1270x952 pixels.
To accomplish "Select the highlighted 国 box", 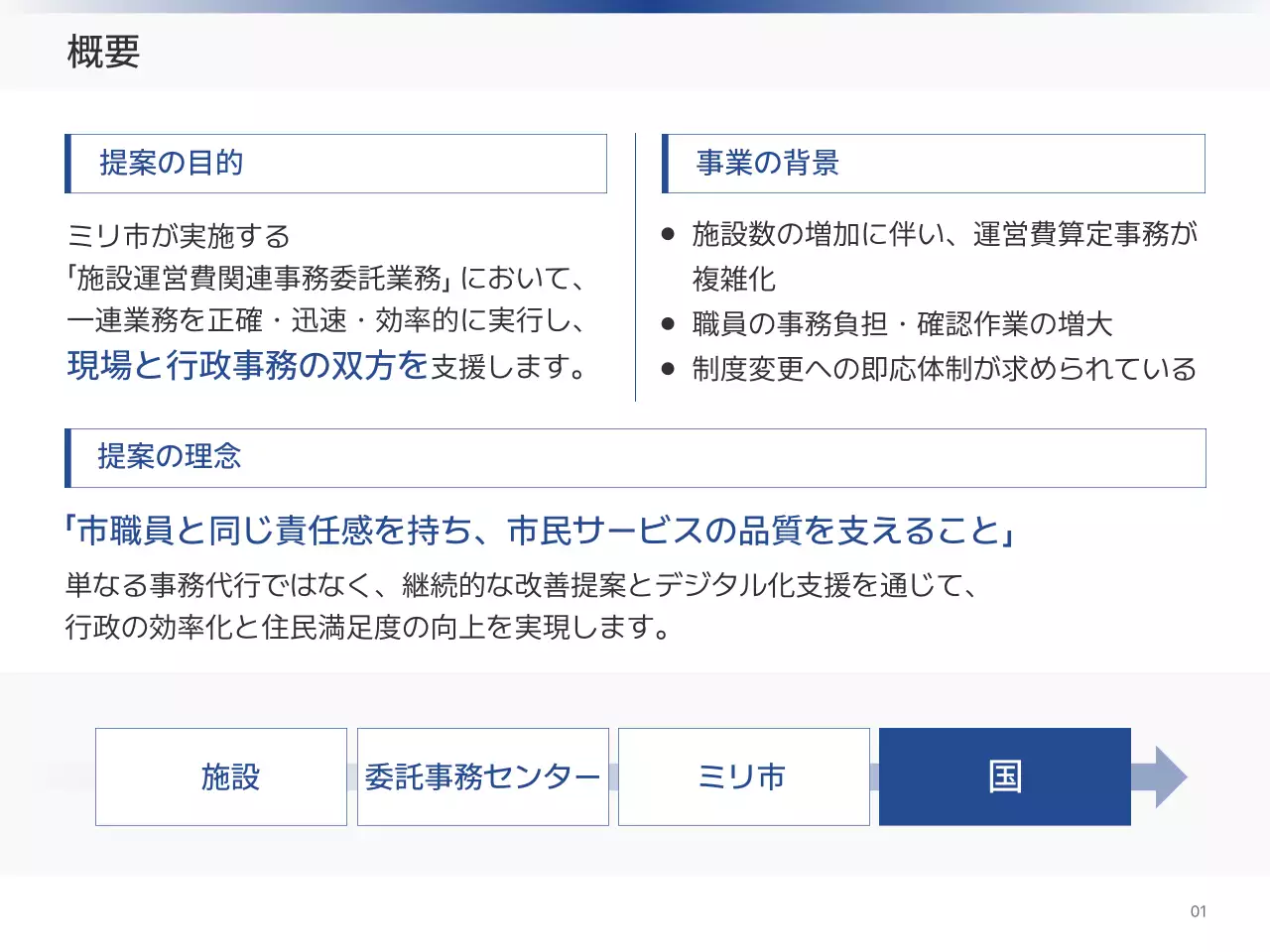I will [x=1004, y=775].
